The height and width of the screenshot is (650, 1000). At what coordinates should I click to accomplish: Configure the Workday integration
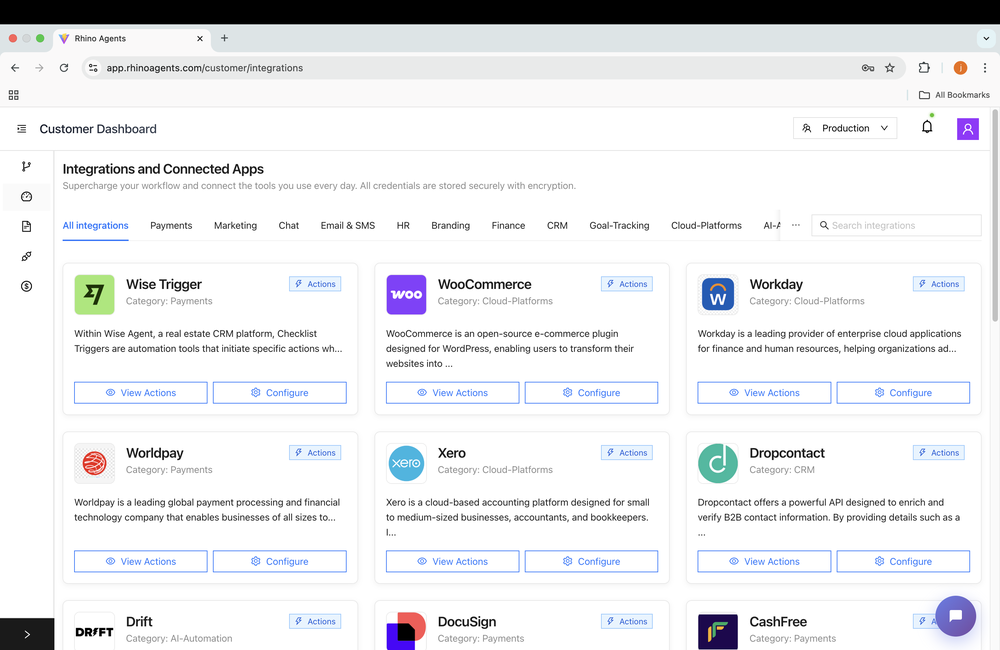903,392
